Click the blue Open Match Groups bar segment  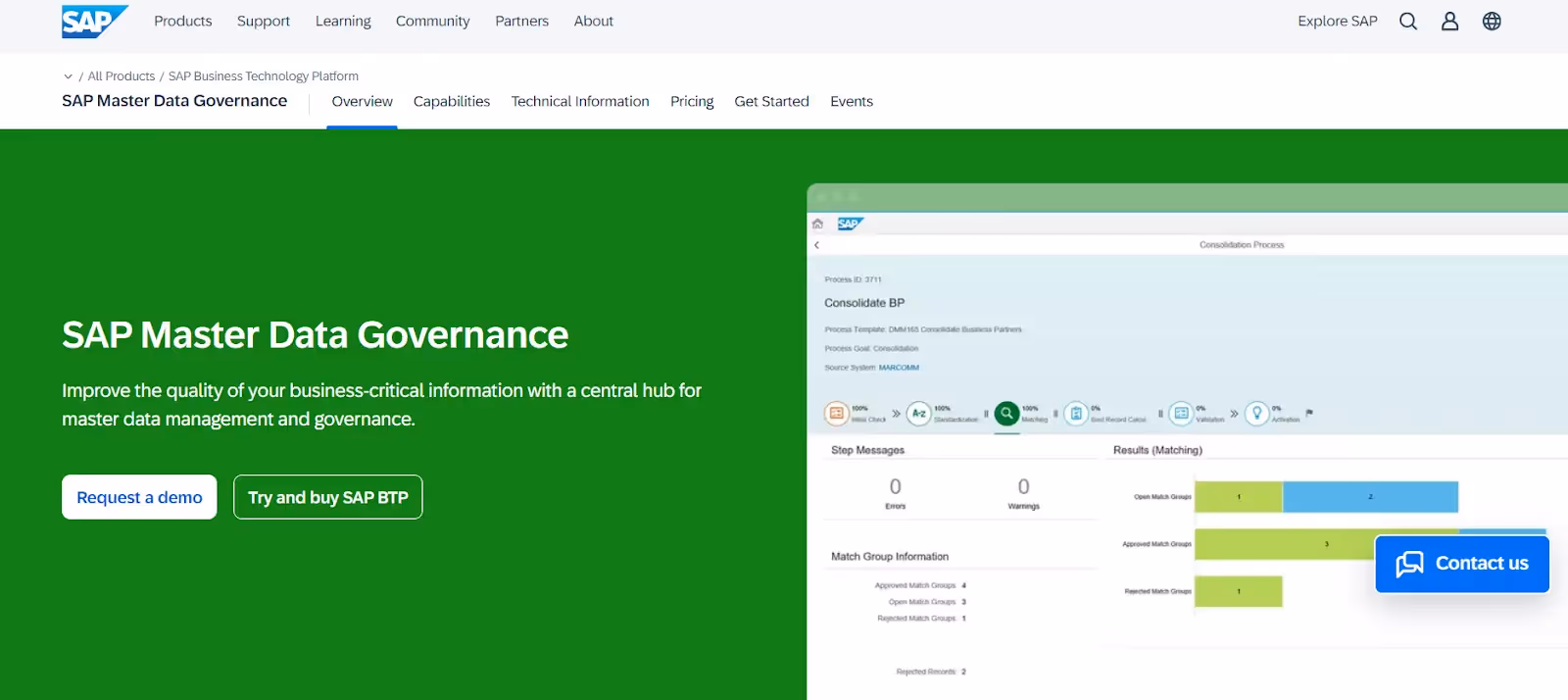(1370, 497)
